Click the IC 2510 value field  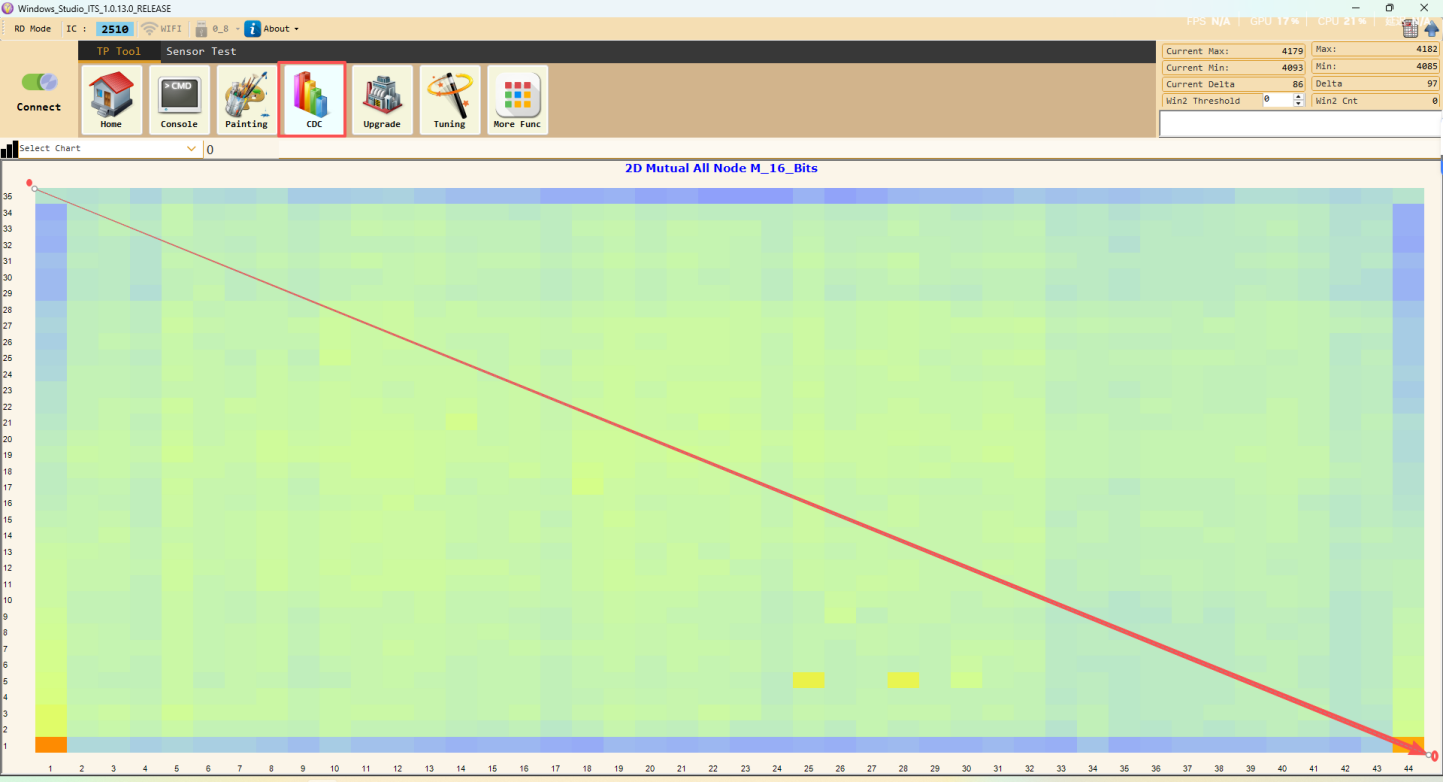115,29
